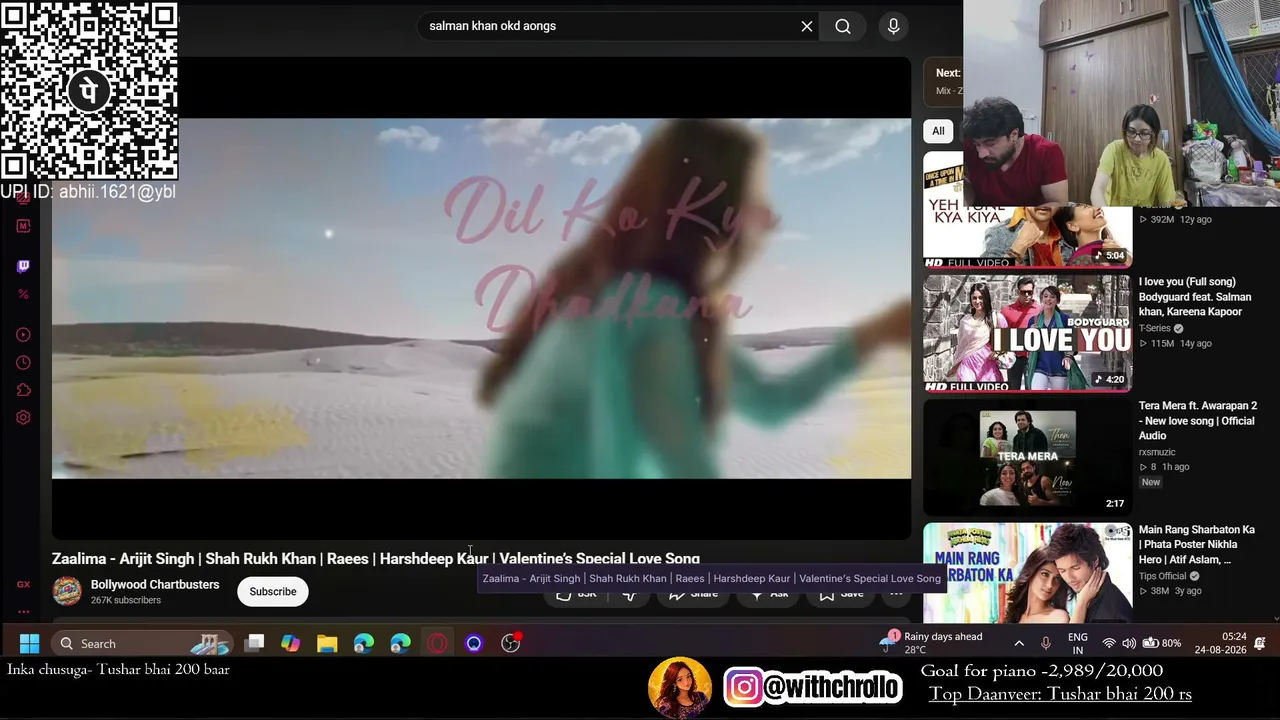Click the search magnifier button

tap(843, 26)
